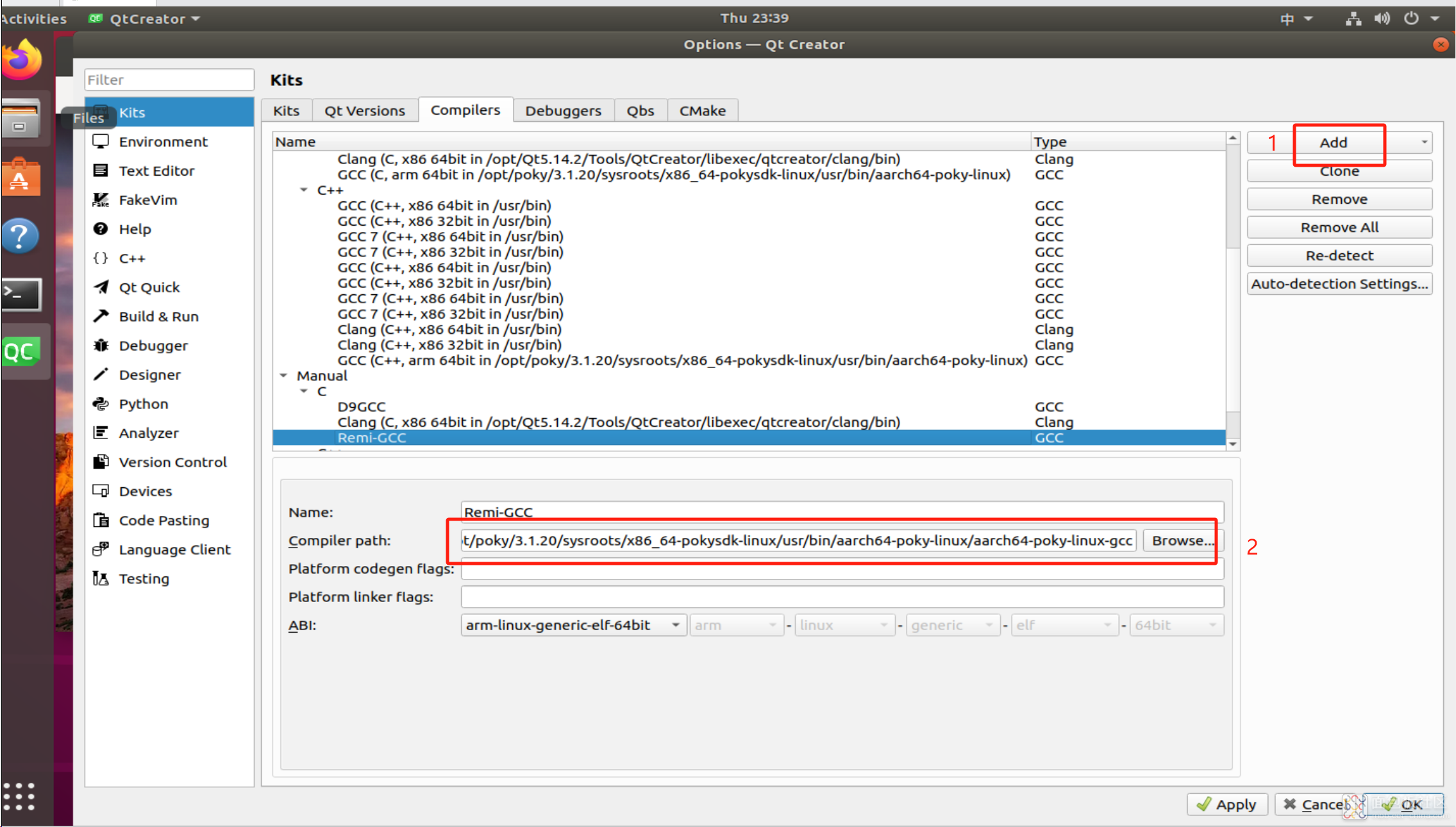This screenshot has height=827, width=1456.
Task: Open the Language Client settings category
Action: tap(169, 550)
